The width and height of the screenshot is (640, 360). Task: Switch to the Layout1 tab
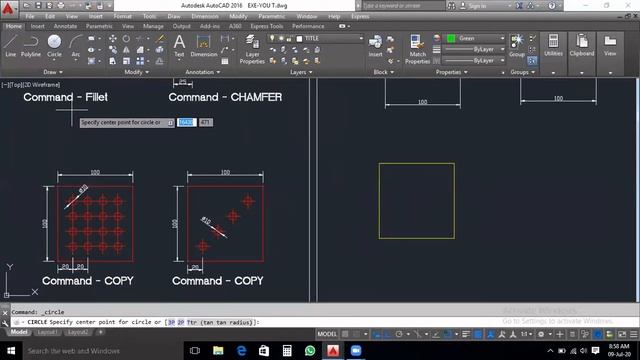[47, 332]
